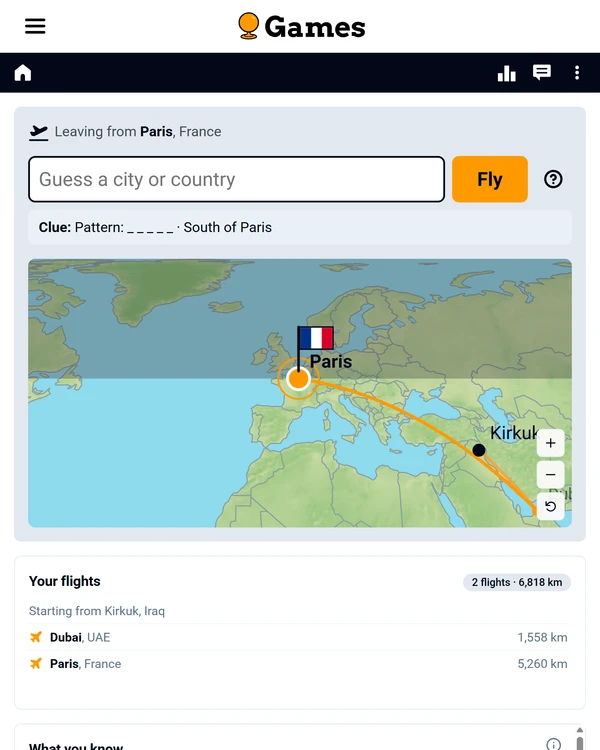Click the departing plane icon
This screenshot has width=600, height=750.
(39, 132)
